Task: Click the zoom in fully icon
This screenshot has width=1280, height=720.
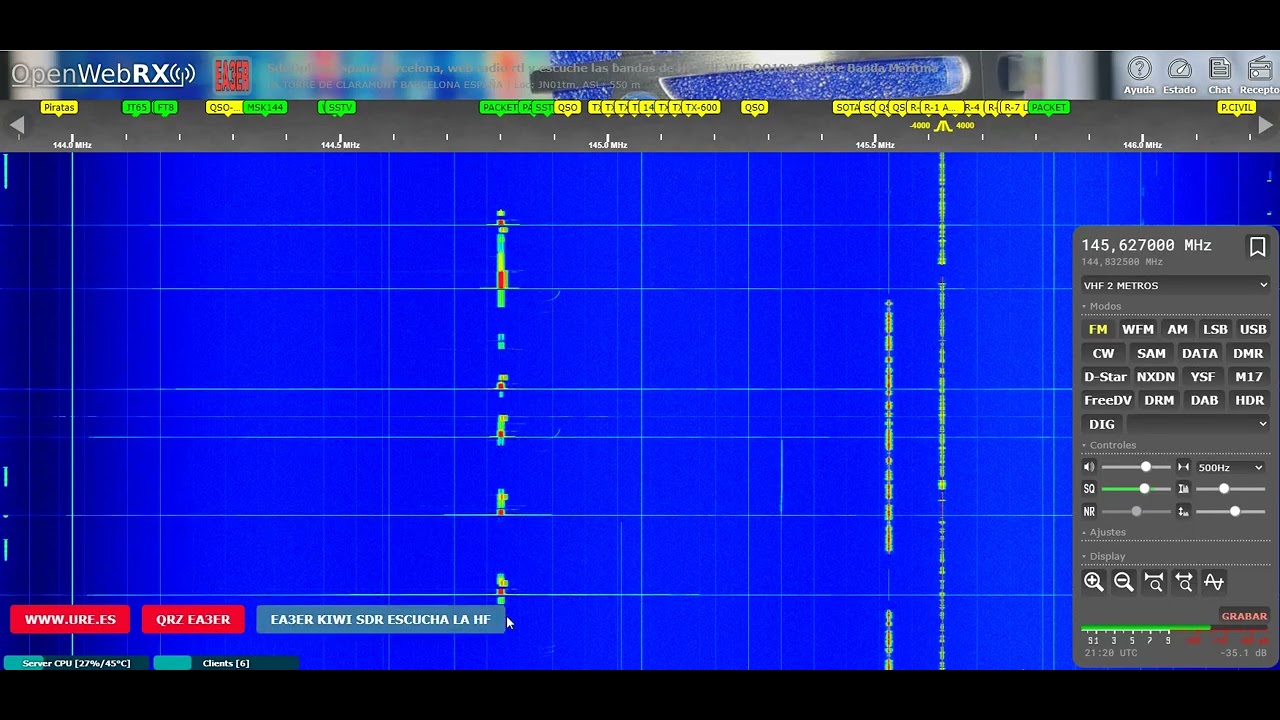Action: (1154, 582)
